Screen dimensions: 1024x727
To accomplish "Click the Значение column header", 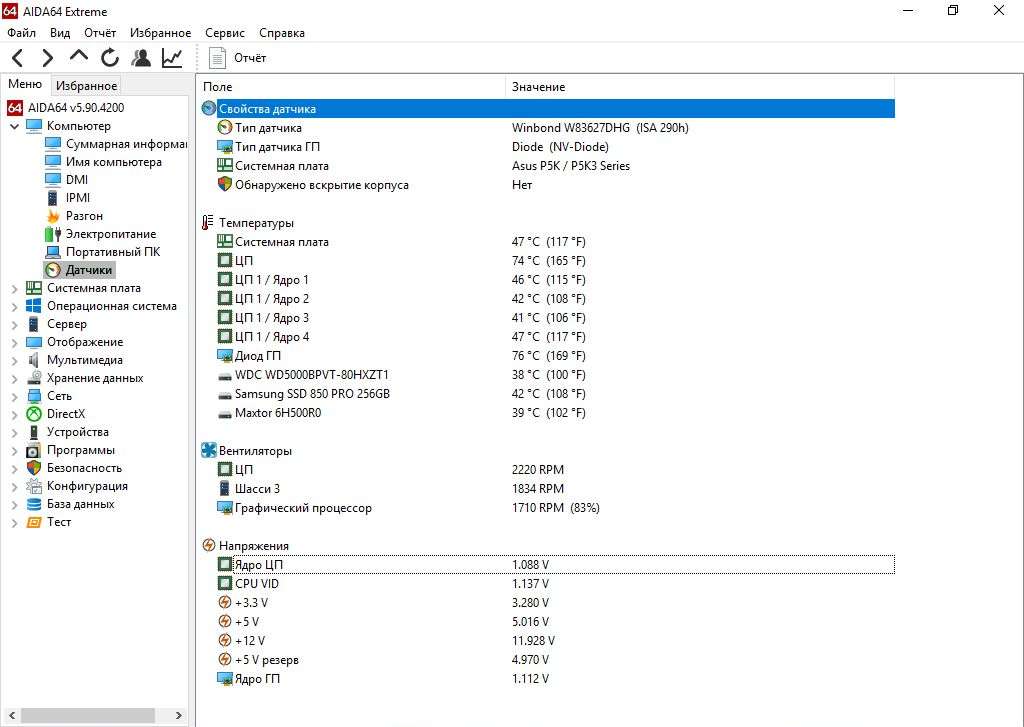I will (x=700, y=87).
